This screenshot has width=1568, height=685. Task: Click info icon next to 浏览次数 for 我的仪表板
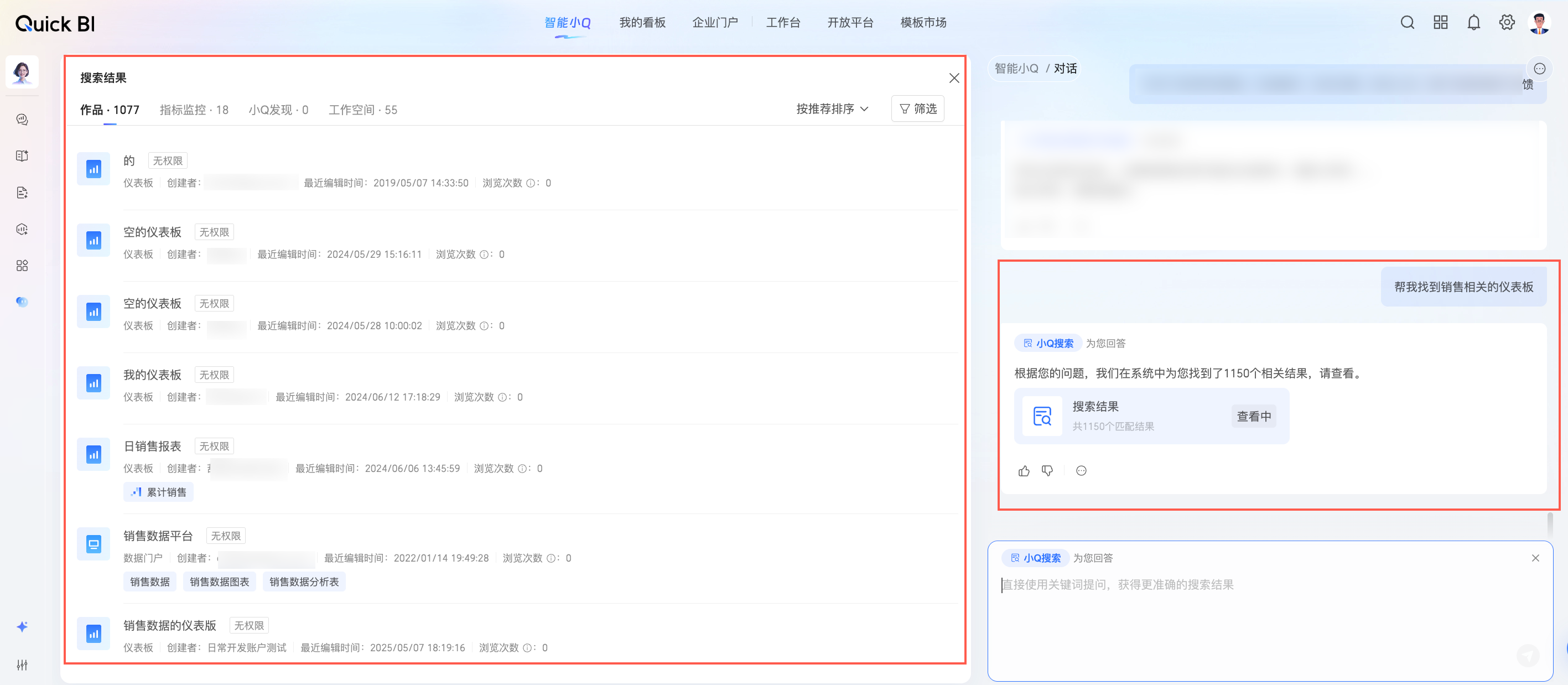(502, 397)
